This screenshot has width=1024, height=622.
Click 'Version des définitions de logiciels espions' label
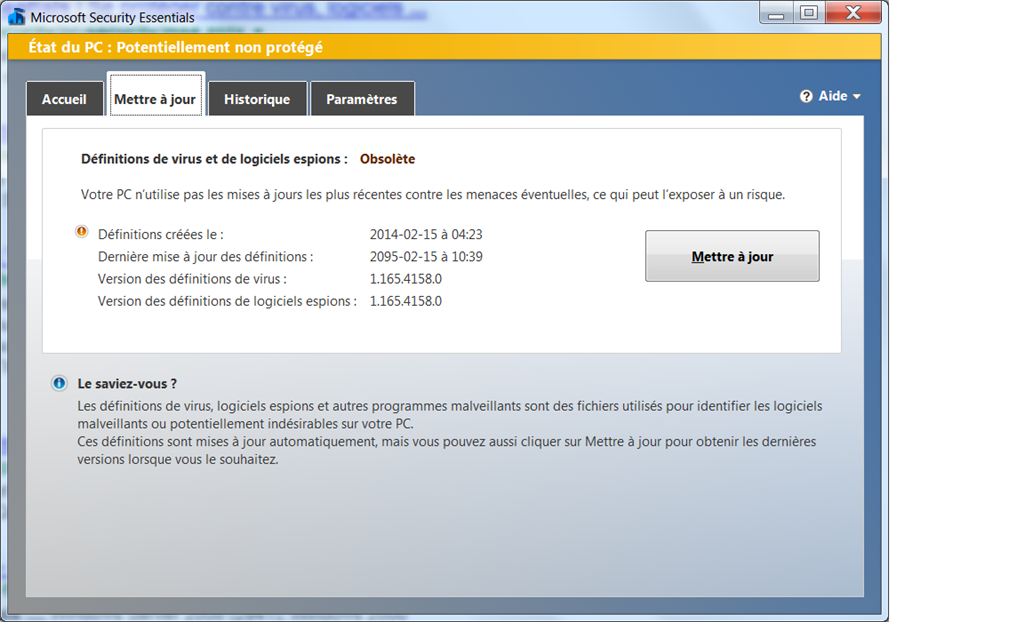[x=227, y=301]
